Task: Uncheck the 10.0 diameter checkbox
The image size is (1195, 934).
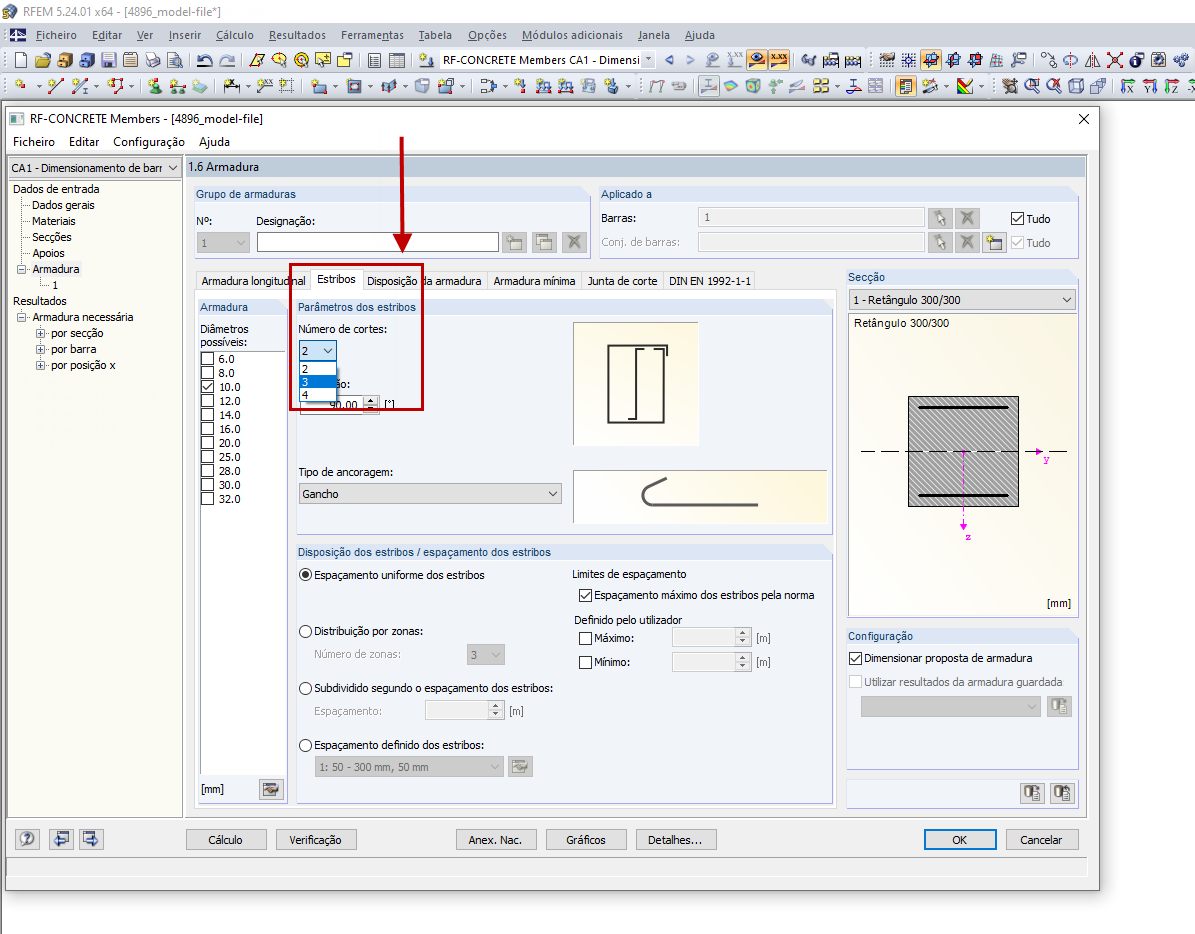Action: click(207, 387)
